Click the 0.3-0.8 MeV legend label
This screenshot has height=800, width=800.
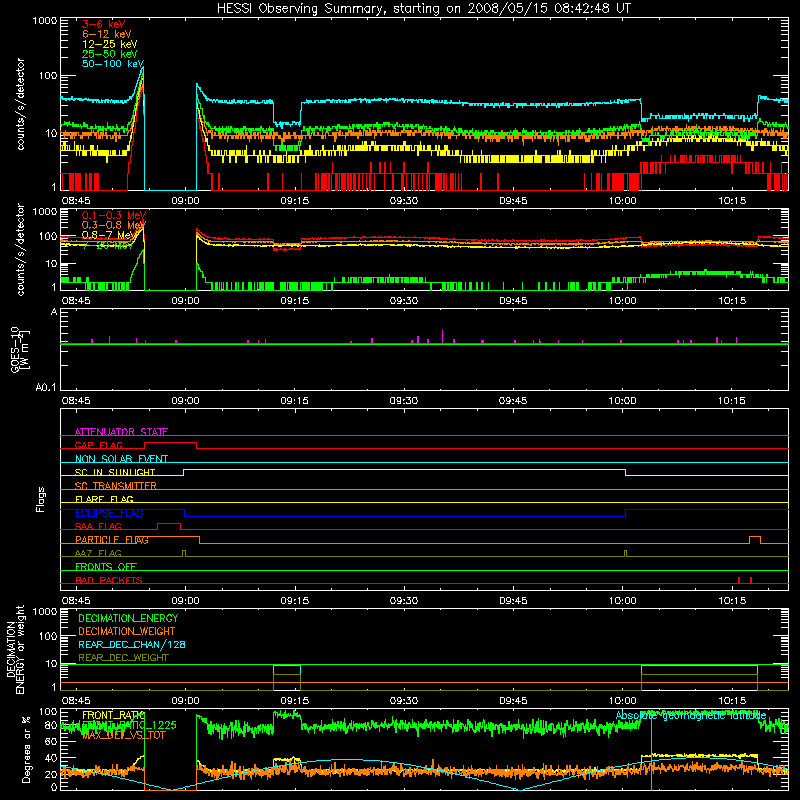pos(114,225)
